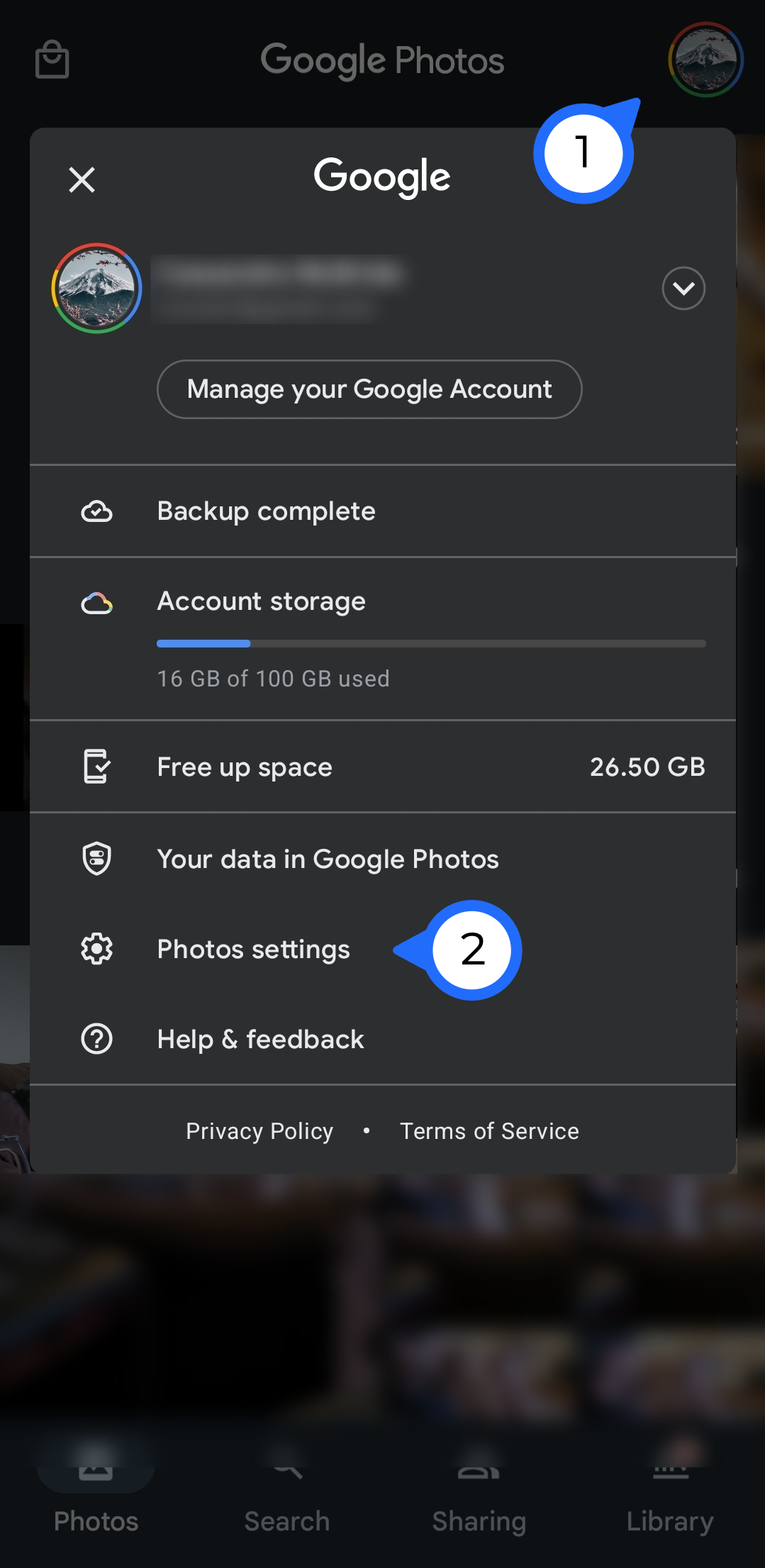Tap Manage your Google Account button

click(369, 389)
